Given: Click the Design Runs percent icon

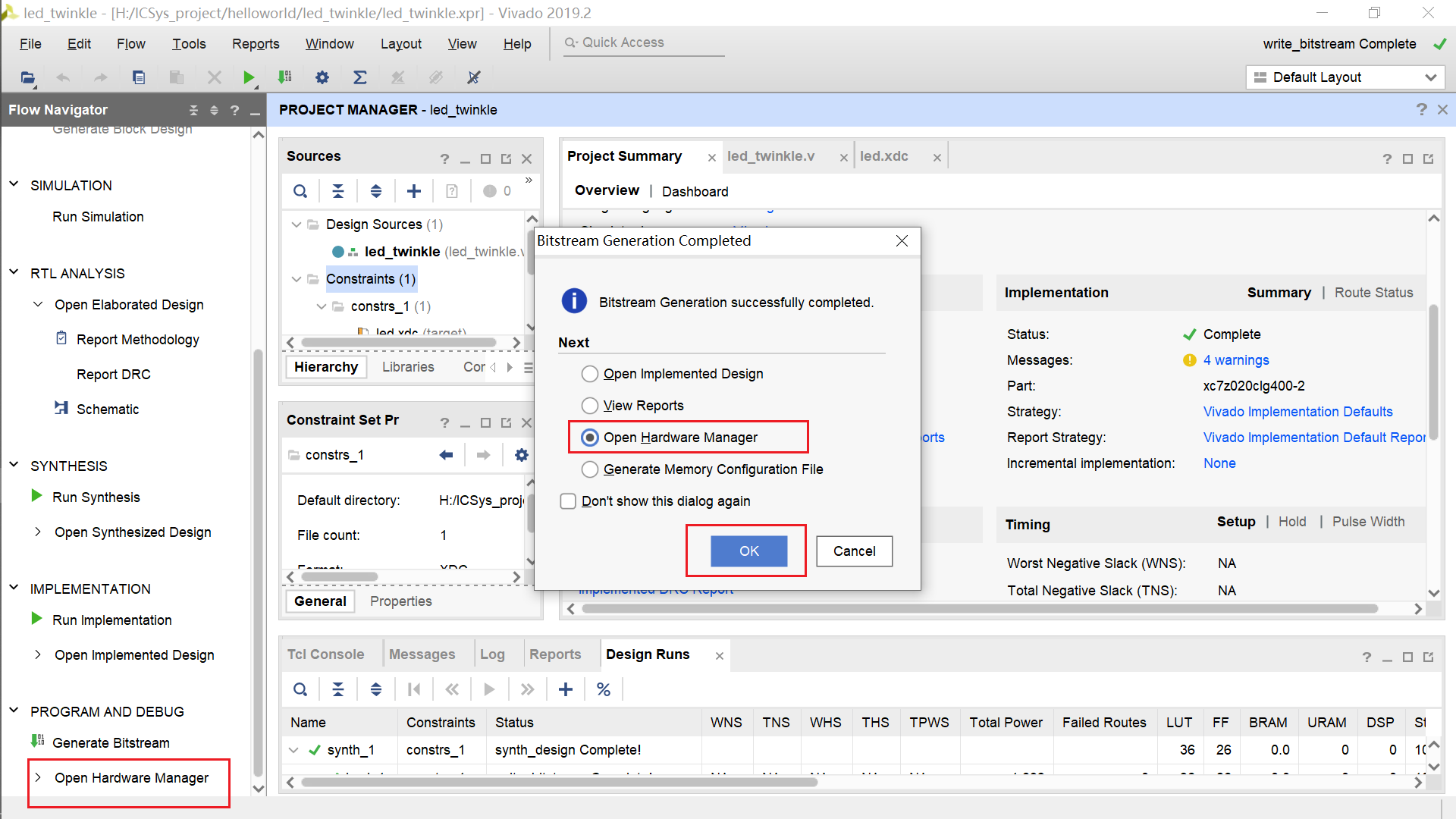Looking at the screenshot, I should point(604,689).
